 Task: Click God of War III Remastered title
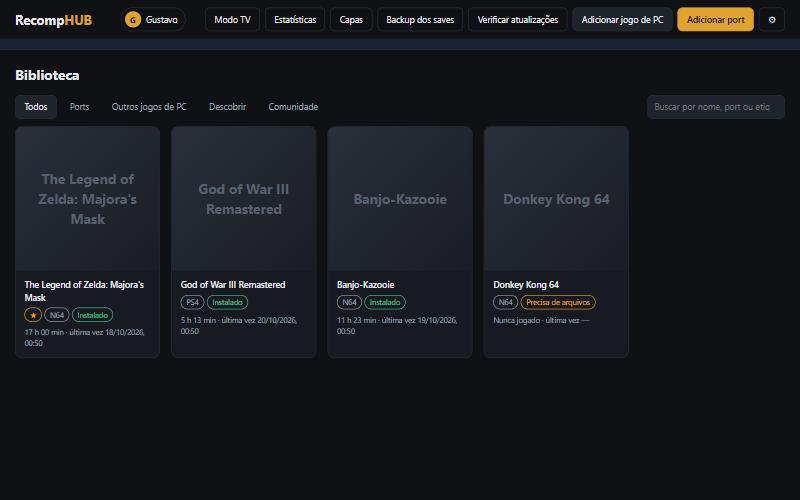click(233, 285)
